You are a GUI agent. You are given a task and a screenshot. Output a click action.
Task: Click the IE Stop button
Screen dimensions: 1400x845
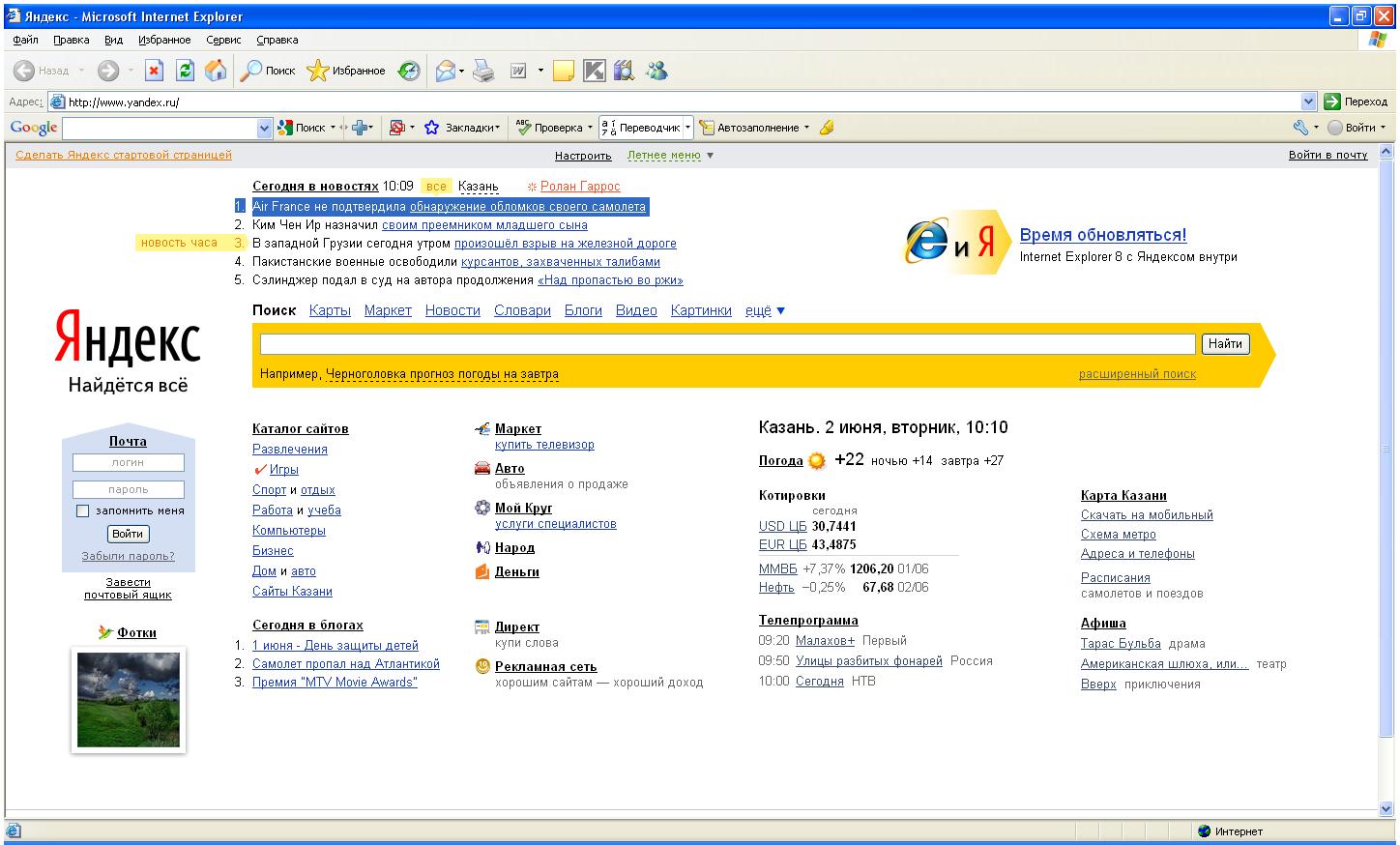click(155, 71)
